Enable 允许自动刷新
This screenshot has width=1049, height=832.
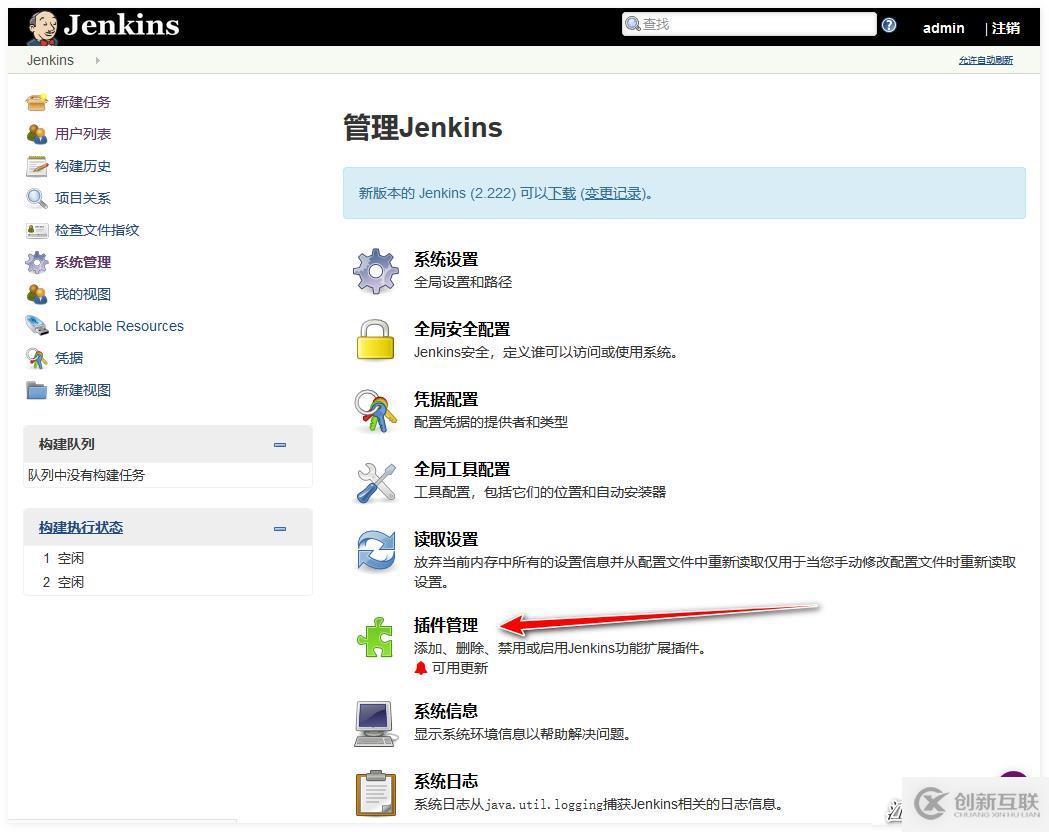985,60
